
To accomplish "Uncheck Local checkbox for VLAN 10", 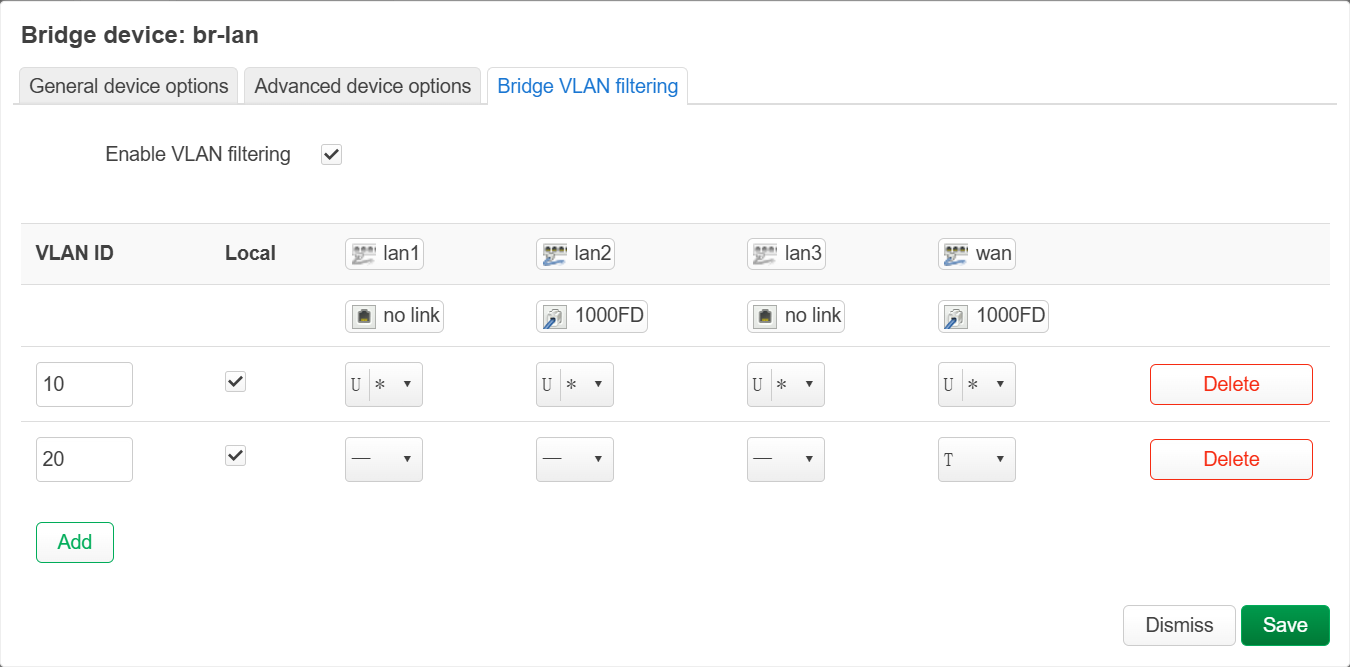I will pyautogui.click(x=235, y=382).
